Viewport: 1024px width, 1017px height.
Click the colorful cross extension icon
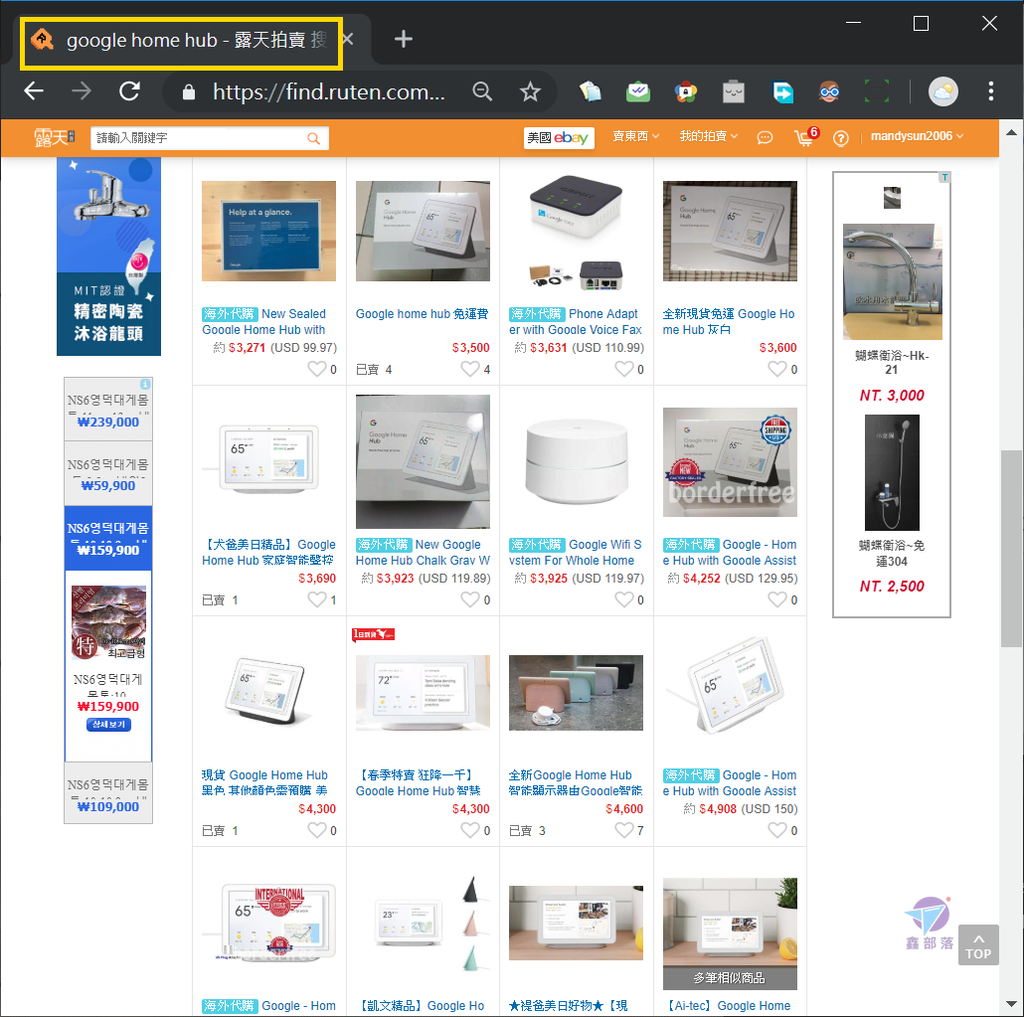686,91
